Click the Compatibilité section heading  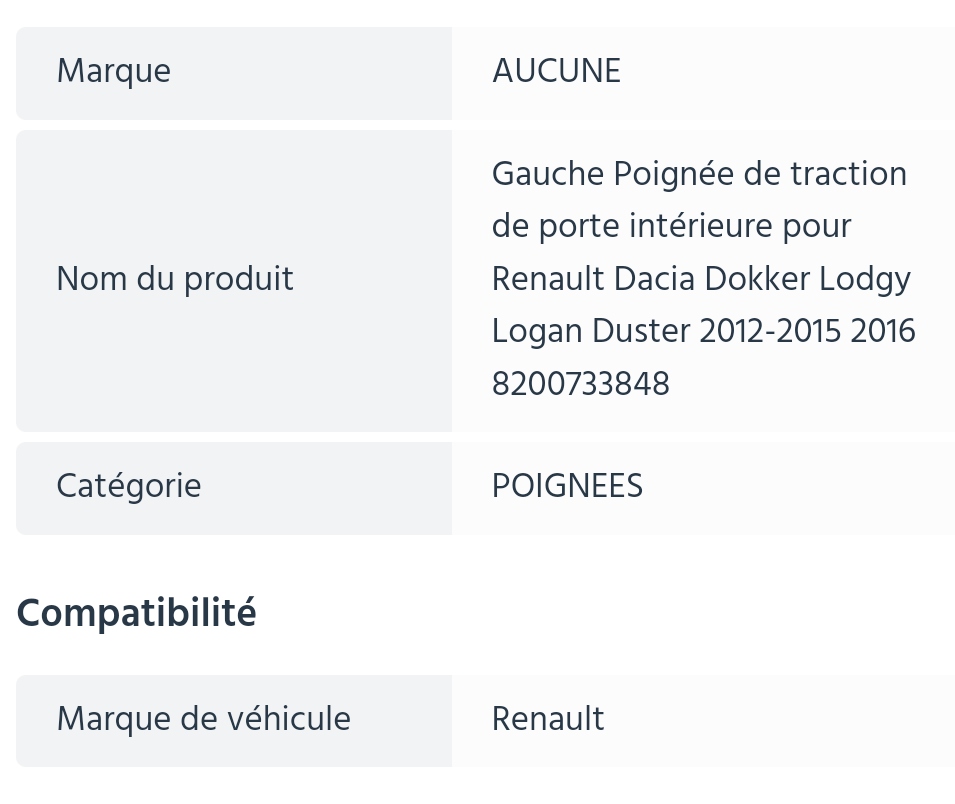point(136,613)
